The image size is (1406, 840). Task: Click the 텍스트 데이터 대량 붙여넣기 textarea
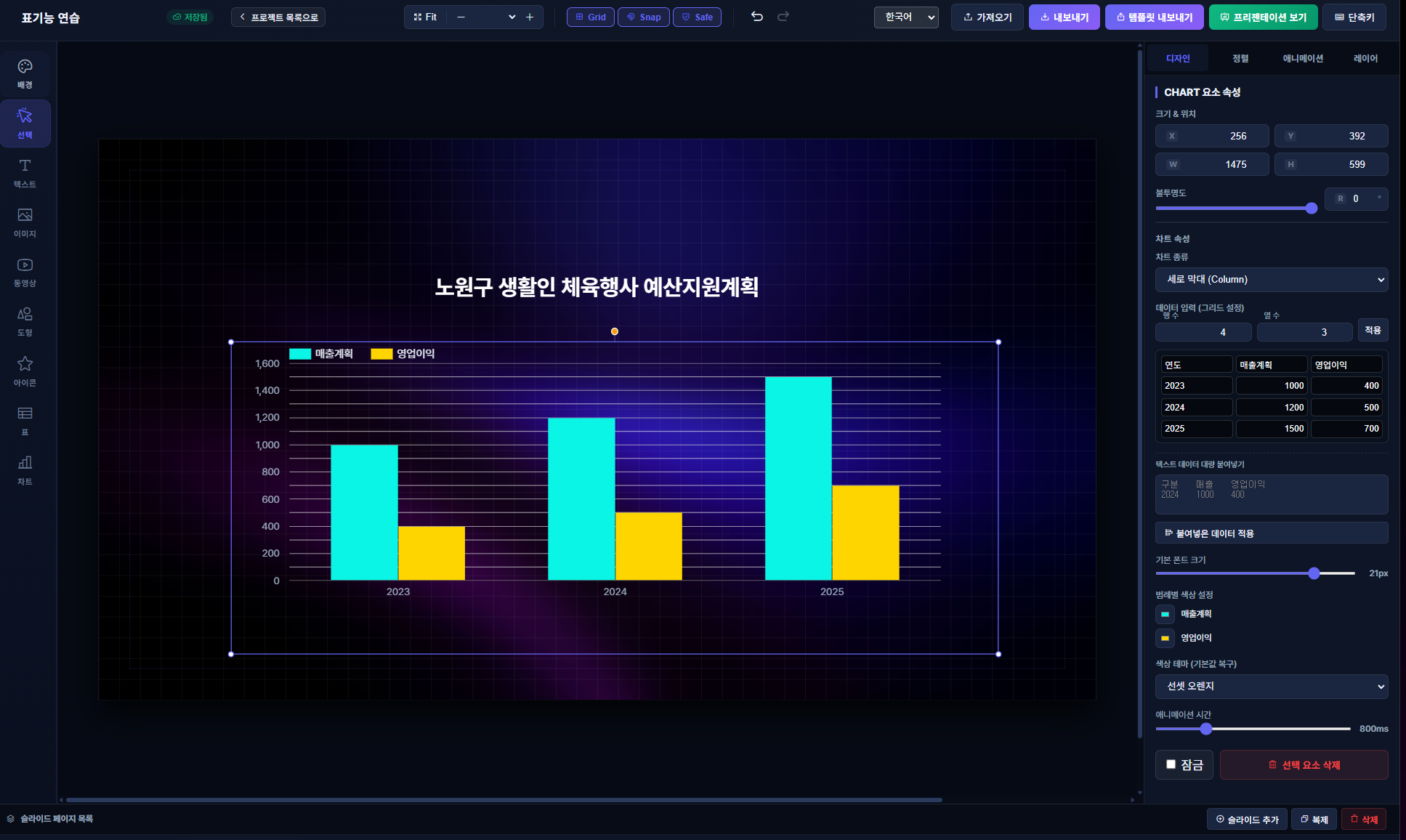pyautogui.click(x=1272, y=495)
